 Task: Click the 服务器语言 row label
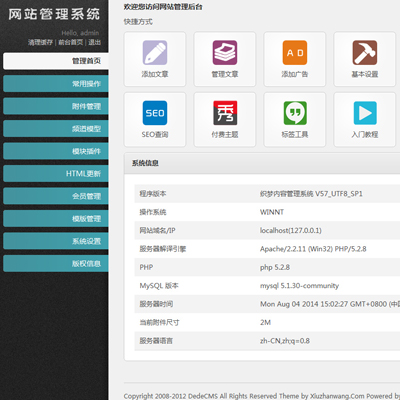point(156,341)
